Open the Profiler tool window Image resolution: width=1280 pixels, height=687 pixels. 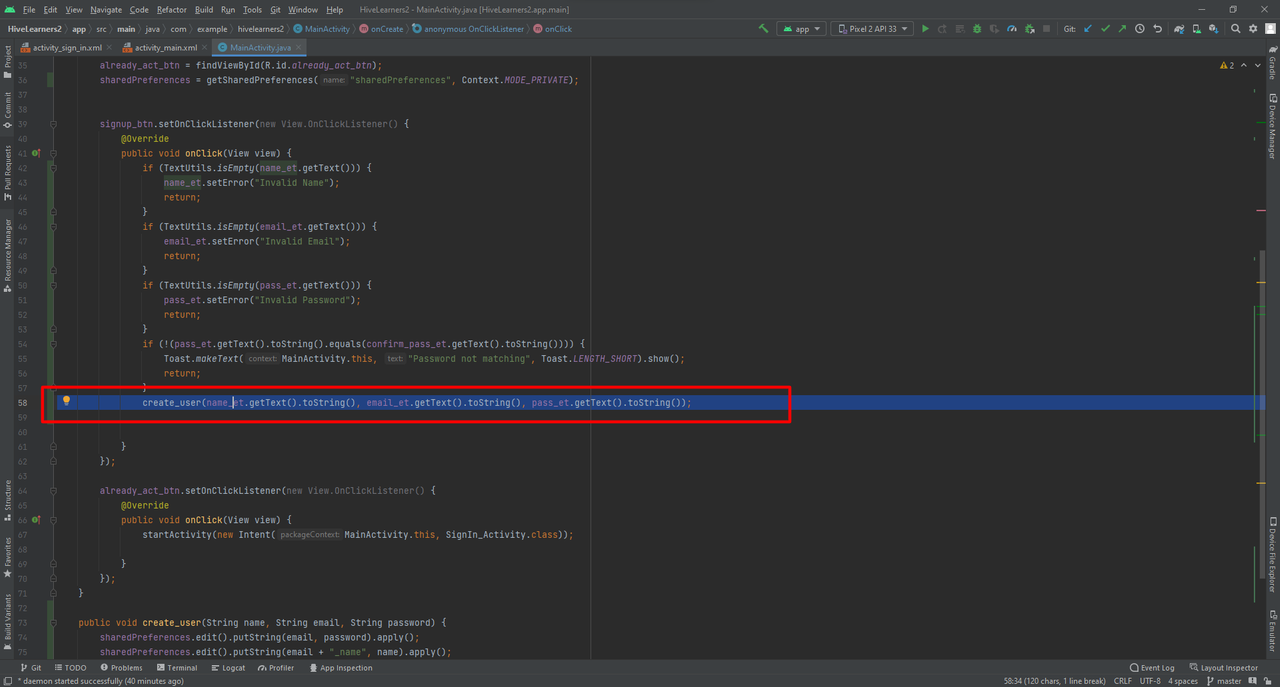(276, 667)
